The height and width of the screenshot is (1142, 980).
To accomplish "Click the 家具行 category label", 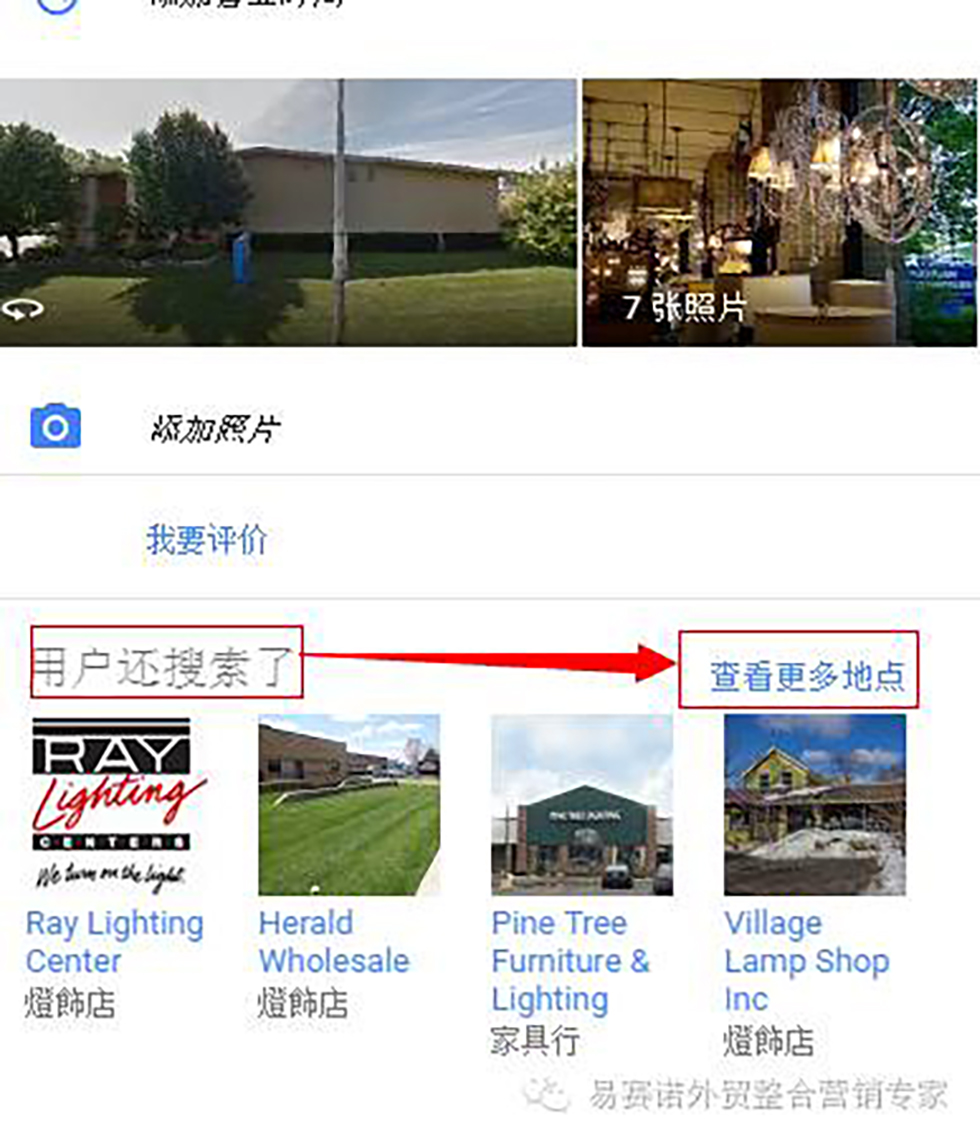I will coord(535,1040).
